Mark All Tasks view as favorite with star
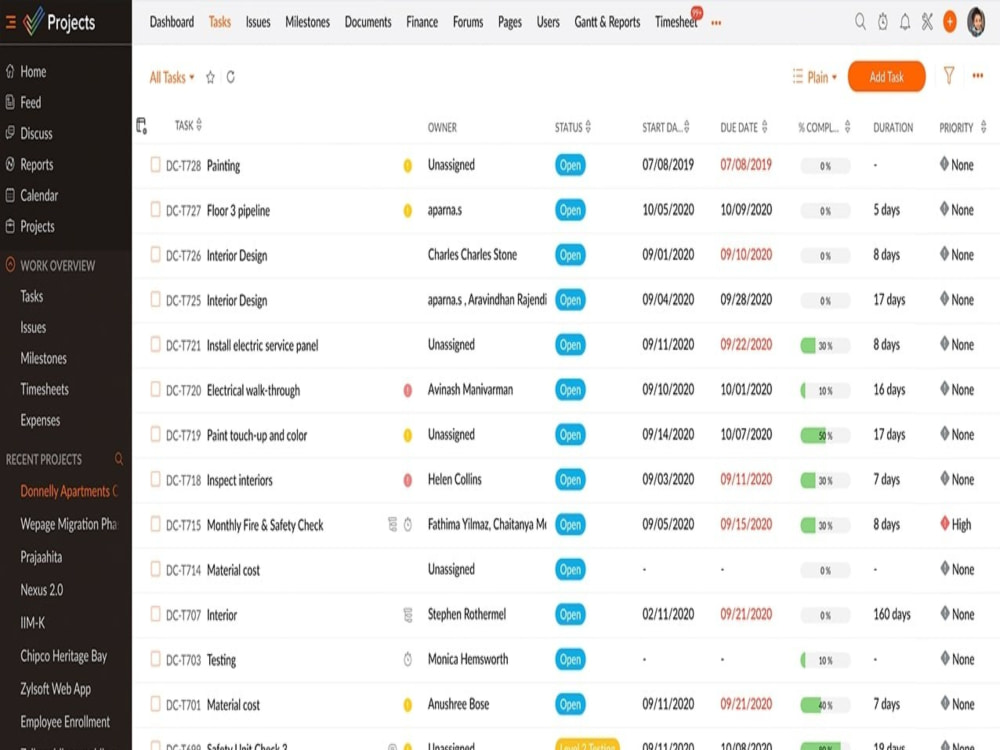This screenshot has width=1000, height=750. pos(210,77)
